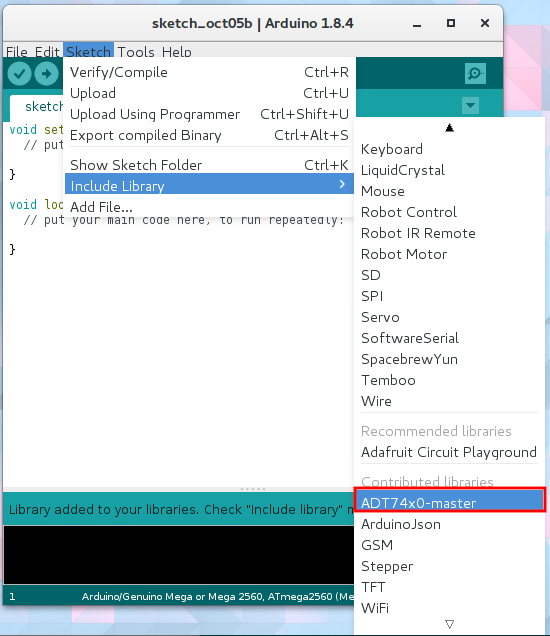Expand the Include Library submenu arrow
This screenshot has height=636, width=550.
[342, 184]
